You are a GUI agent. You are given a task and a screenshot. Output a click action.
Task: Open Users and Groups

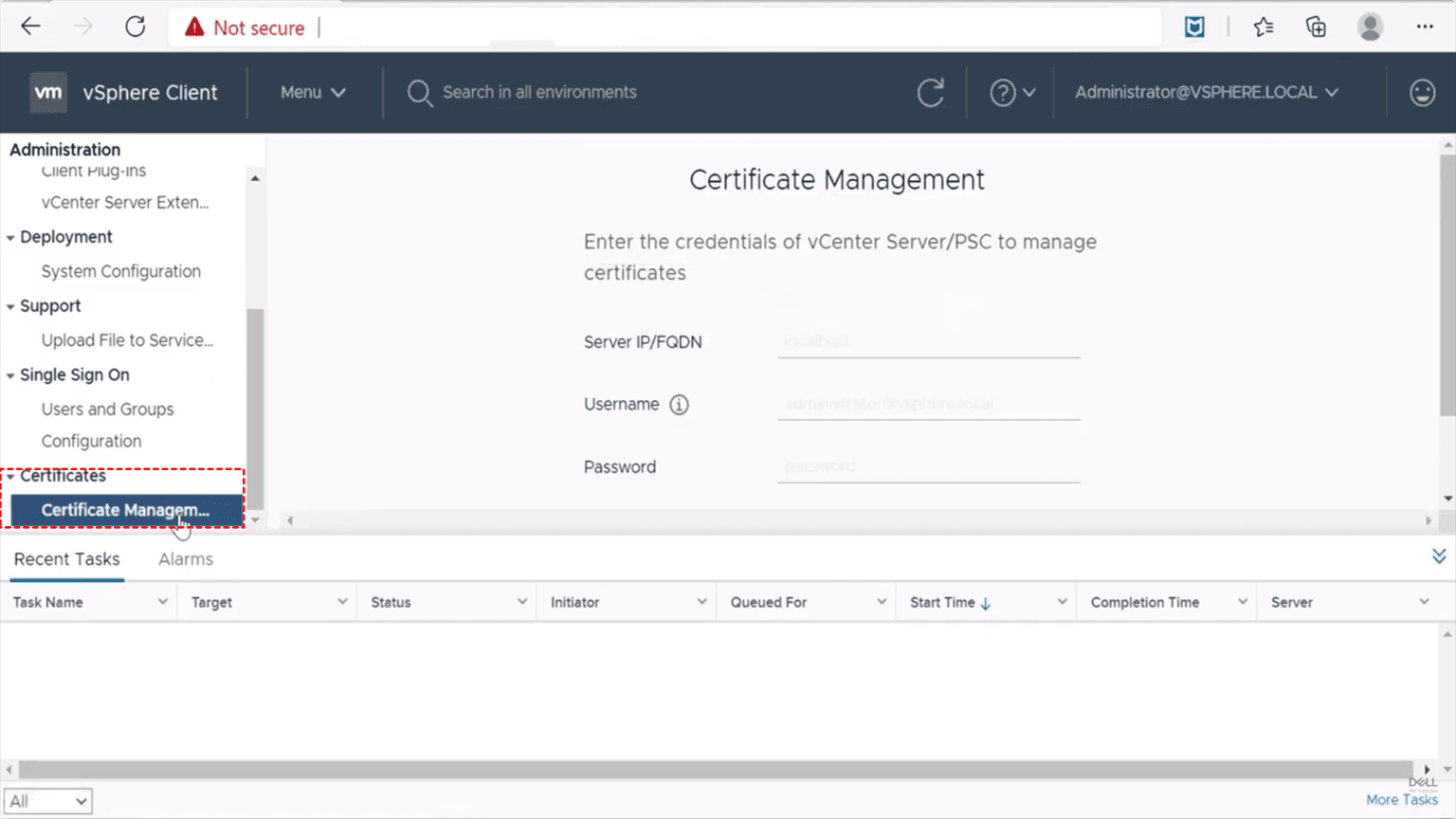click(x=107, y=409)
